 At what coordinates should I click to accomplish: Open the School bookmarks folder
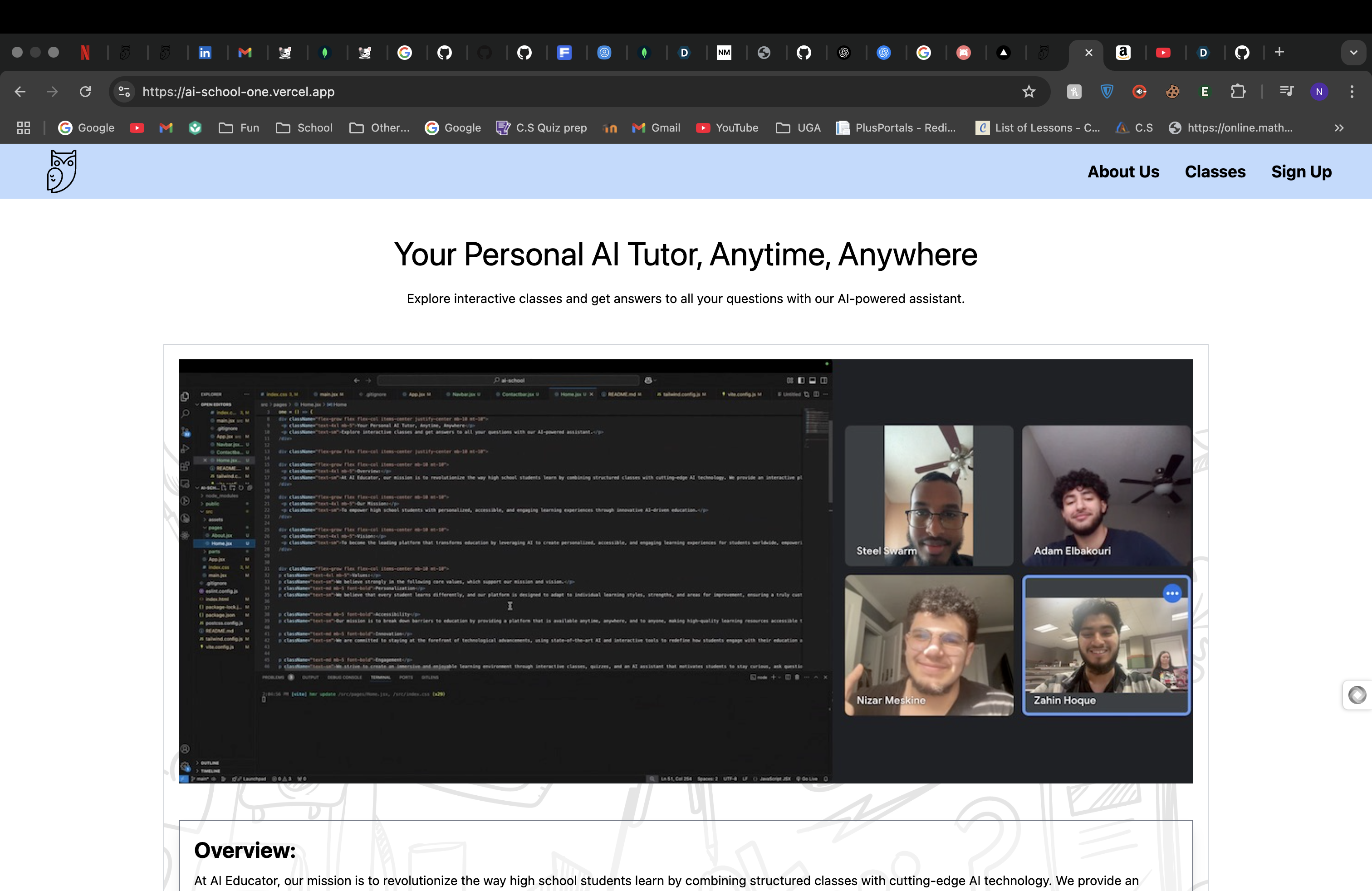point(304,128)
